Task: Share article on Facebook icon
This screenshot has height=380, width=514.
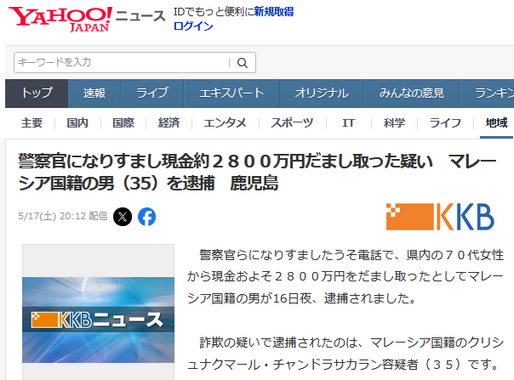Action: (x=147, y=217)
